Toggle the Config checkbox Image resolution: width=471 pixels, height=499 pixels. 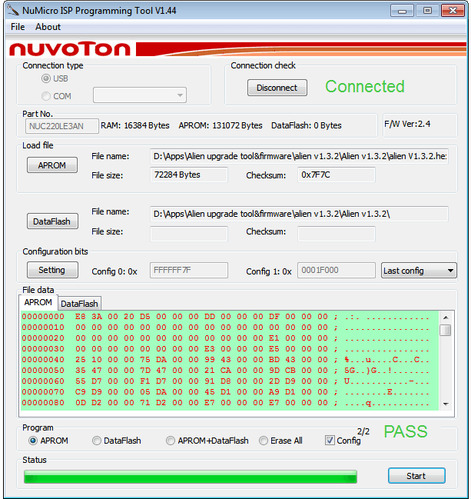pyautogui.click(x=330, y=440)
